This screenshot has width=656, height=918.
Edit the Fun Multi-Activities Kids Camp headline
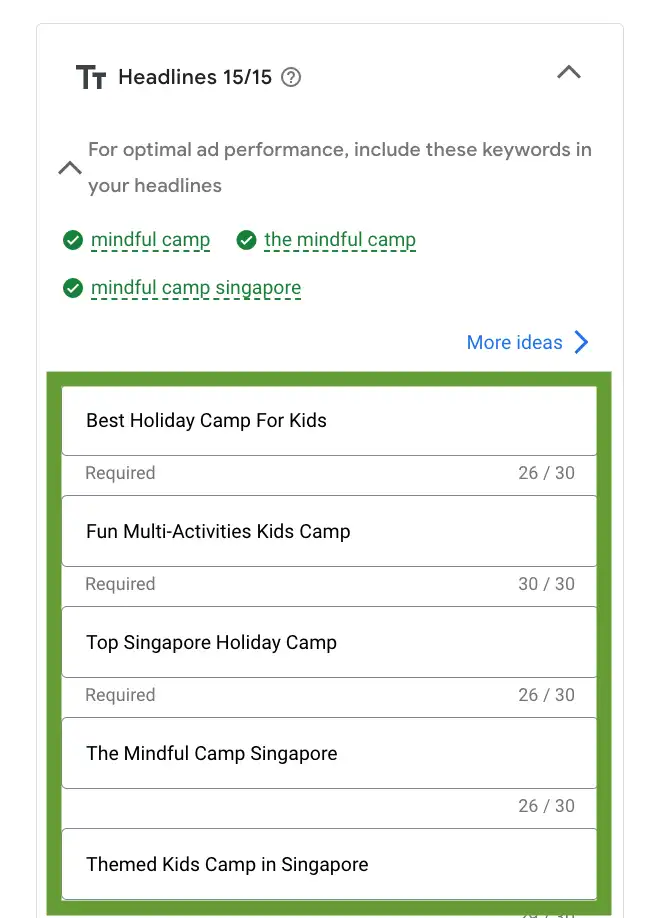click(329, 531)
